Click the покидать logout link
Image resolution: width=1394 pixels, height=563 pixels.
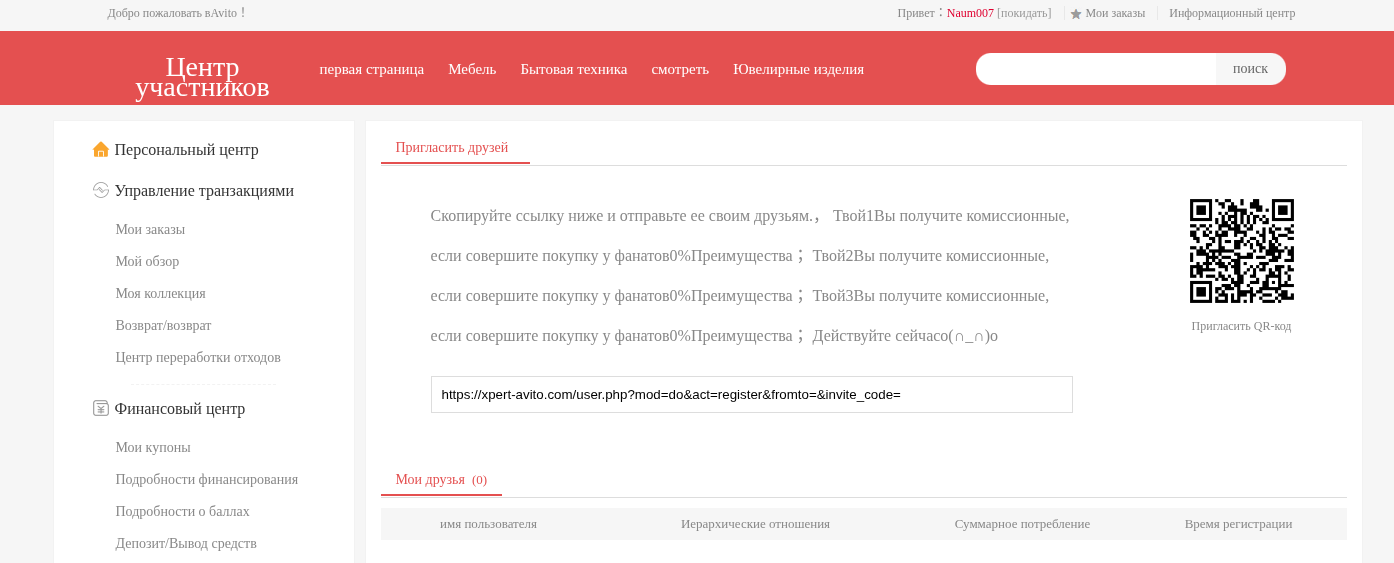pyautogui.click(x=1024, y=13)
